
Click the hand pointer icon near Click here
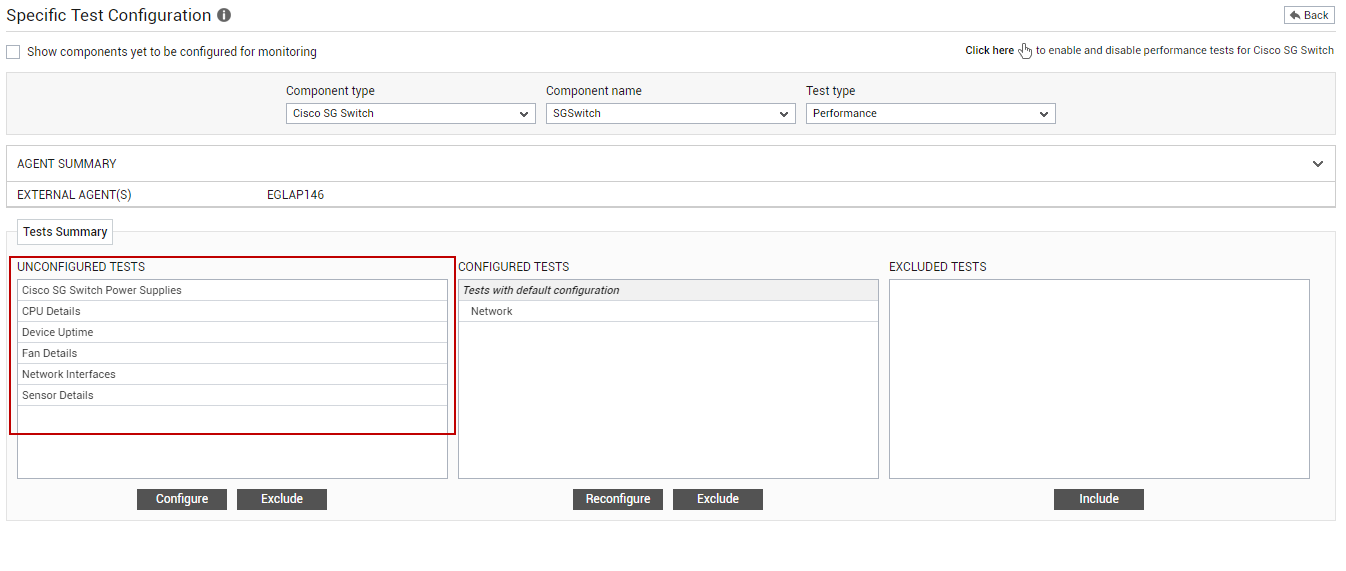pos(1025,51)
